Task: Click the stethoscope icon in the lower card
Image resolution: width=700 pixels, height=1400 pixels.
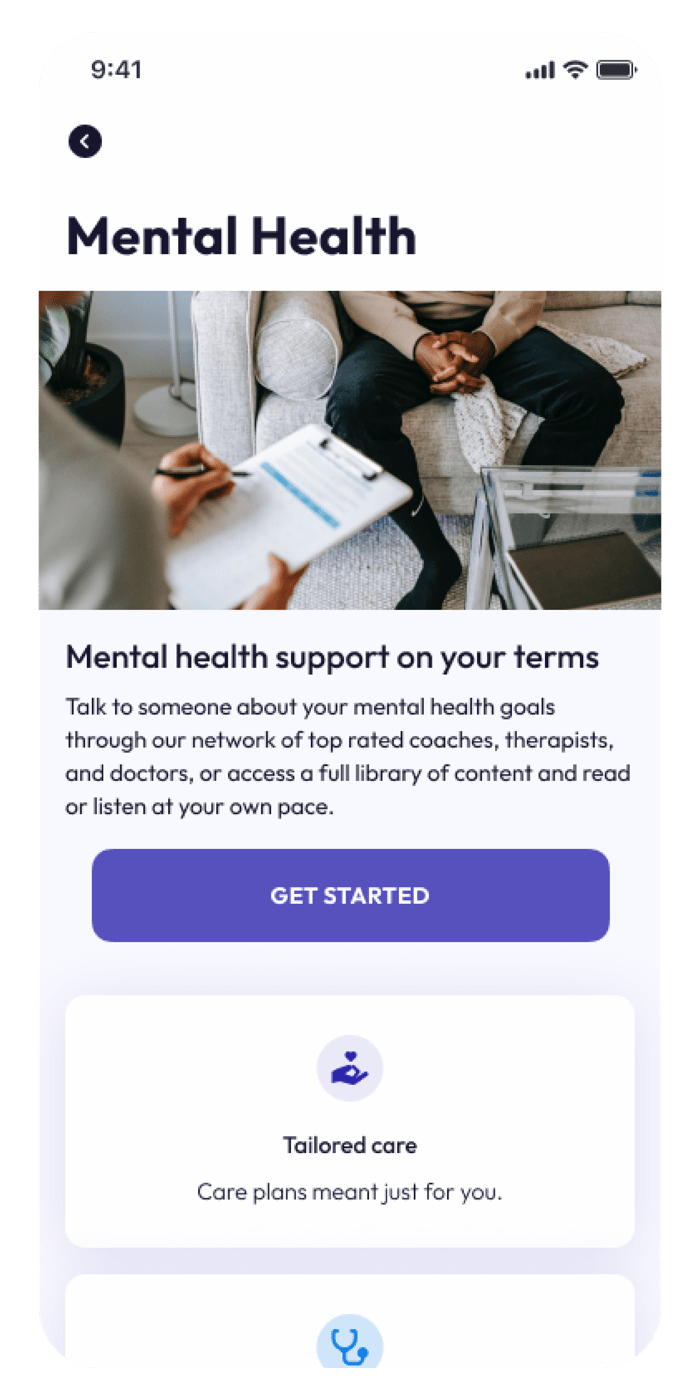Action: coord(350,1341)
